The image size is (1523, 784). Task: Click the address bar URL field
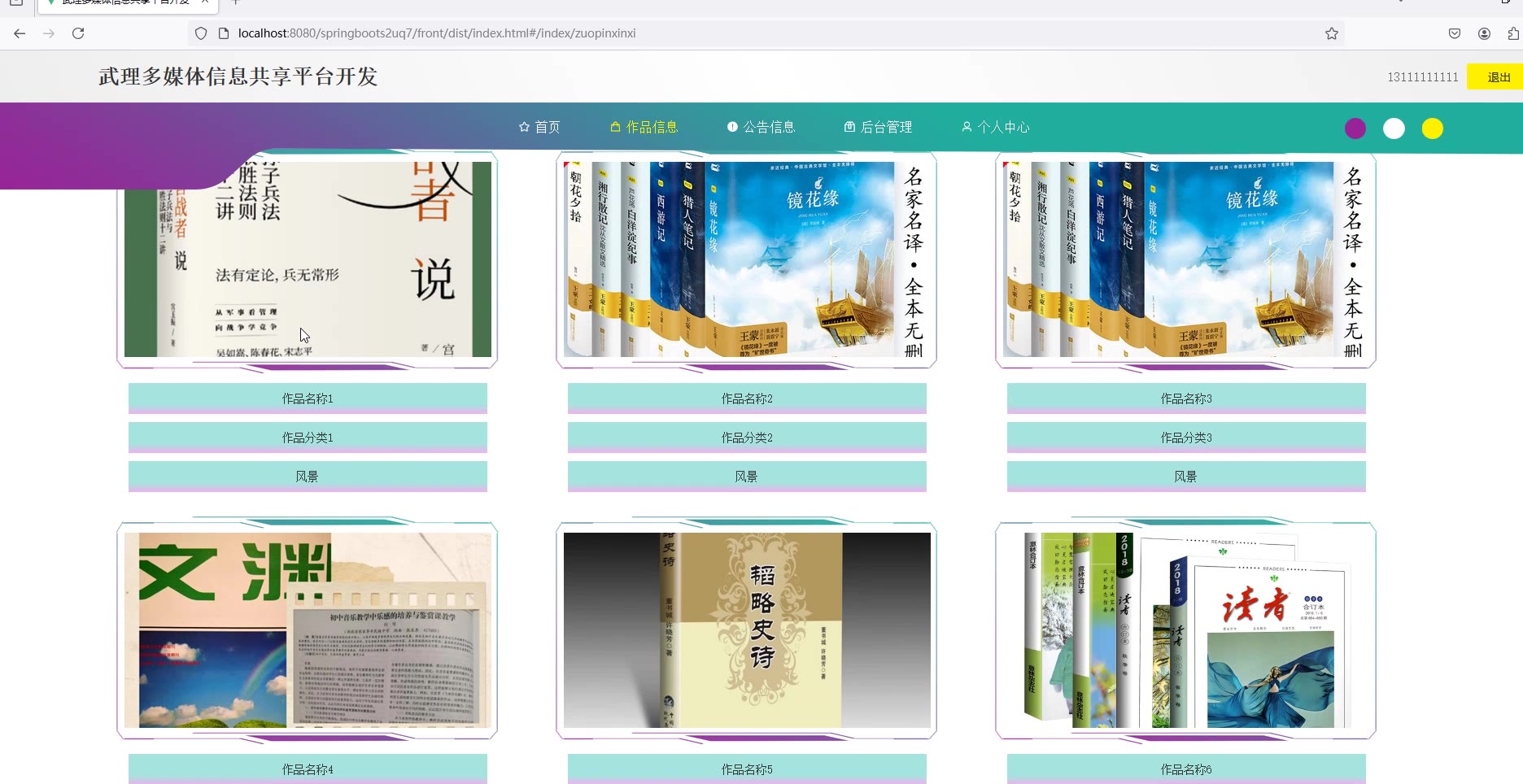[x=765, y=33]
